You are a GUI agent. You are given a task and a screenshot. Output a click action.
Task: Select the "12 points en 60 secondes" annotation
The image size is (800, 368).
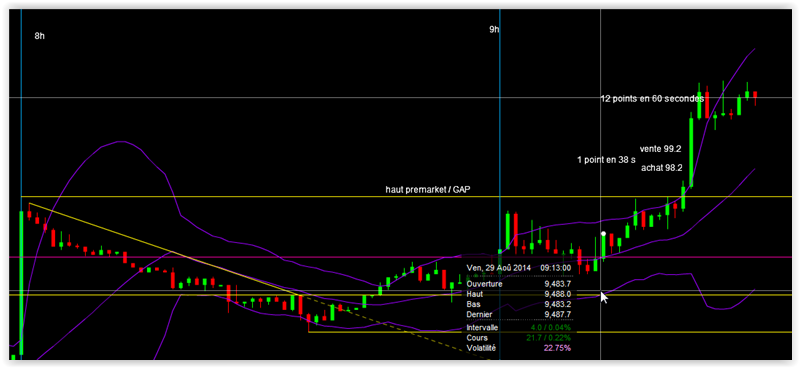pyautogui.click(x=652, y=99)
